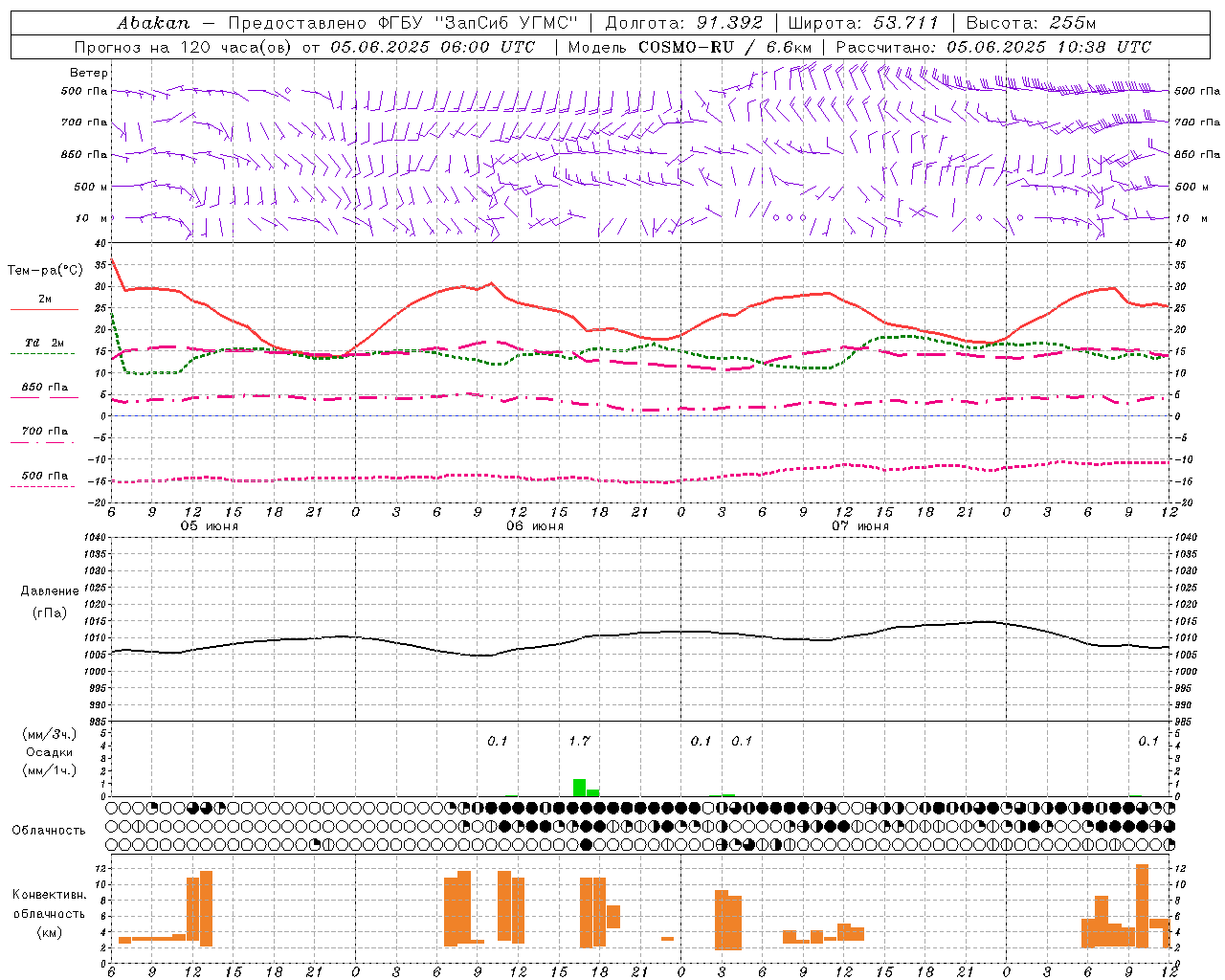Click the Облачность cloud cover label
Viewport: 1225px width, 980px height.
coord(49,831)
